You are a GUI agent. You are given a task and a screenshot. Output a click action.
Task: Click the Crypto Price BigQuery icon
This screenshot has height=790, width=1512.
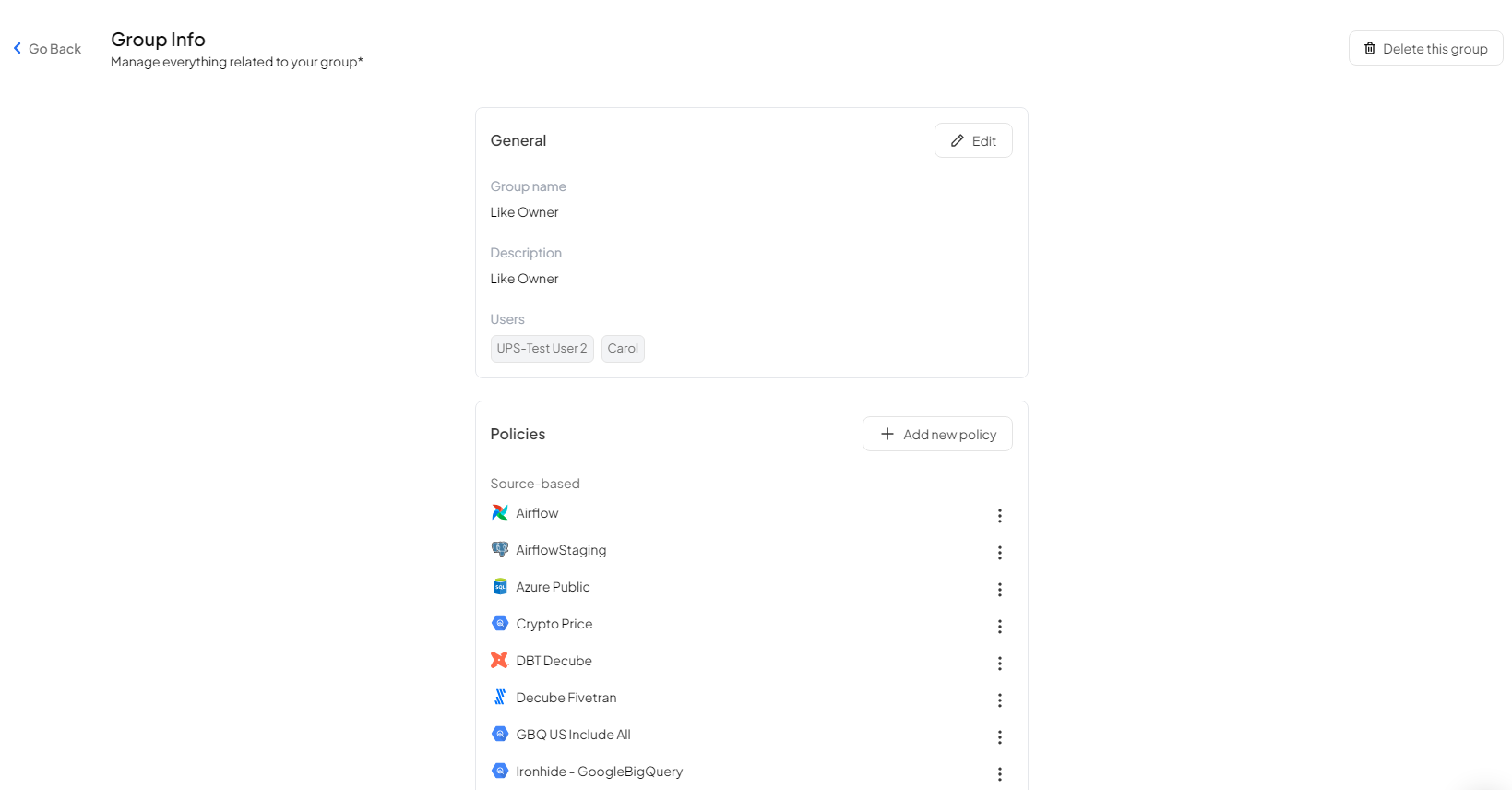pos(499,623)
